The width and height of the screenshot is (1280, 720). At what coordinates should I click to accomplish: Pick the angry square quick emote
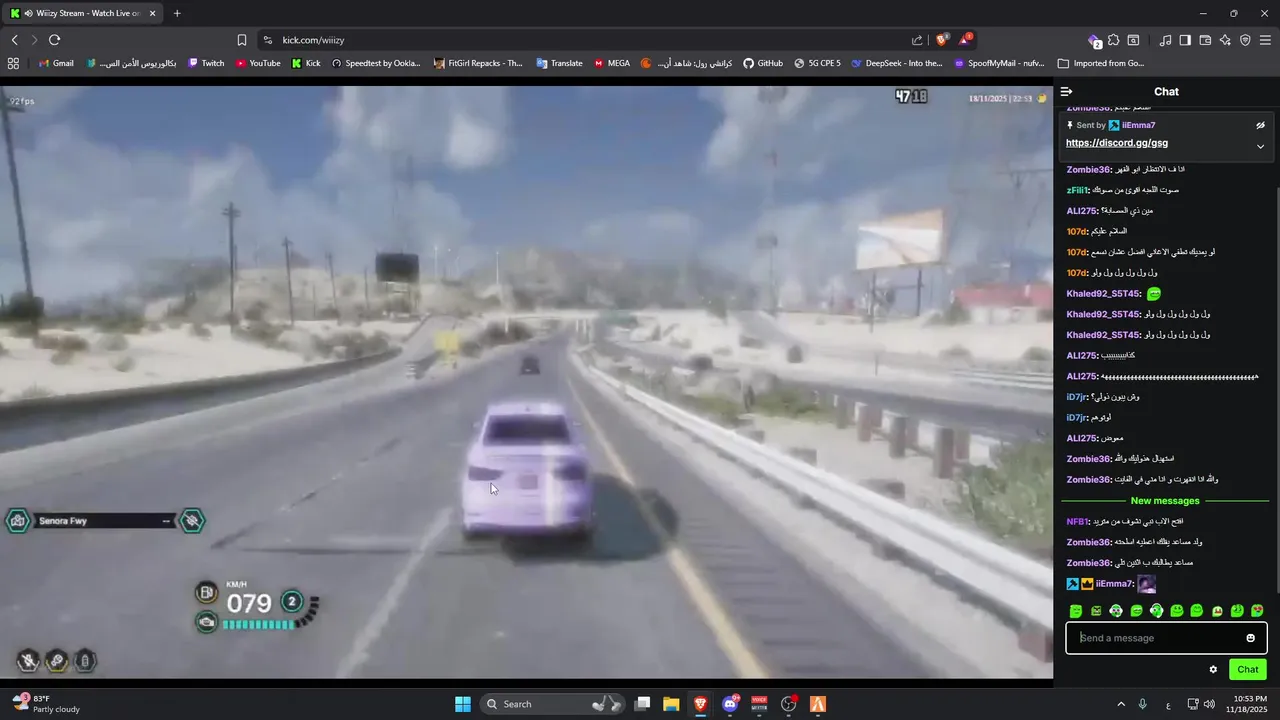pos(1096,611)
